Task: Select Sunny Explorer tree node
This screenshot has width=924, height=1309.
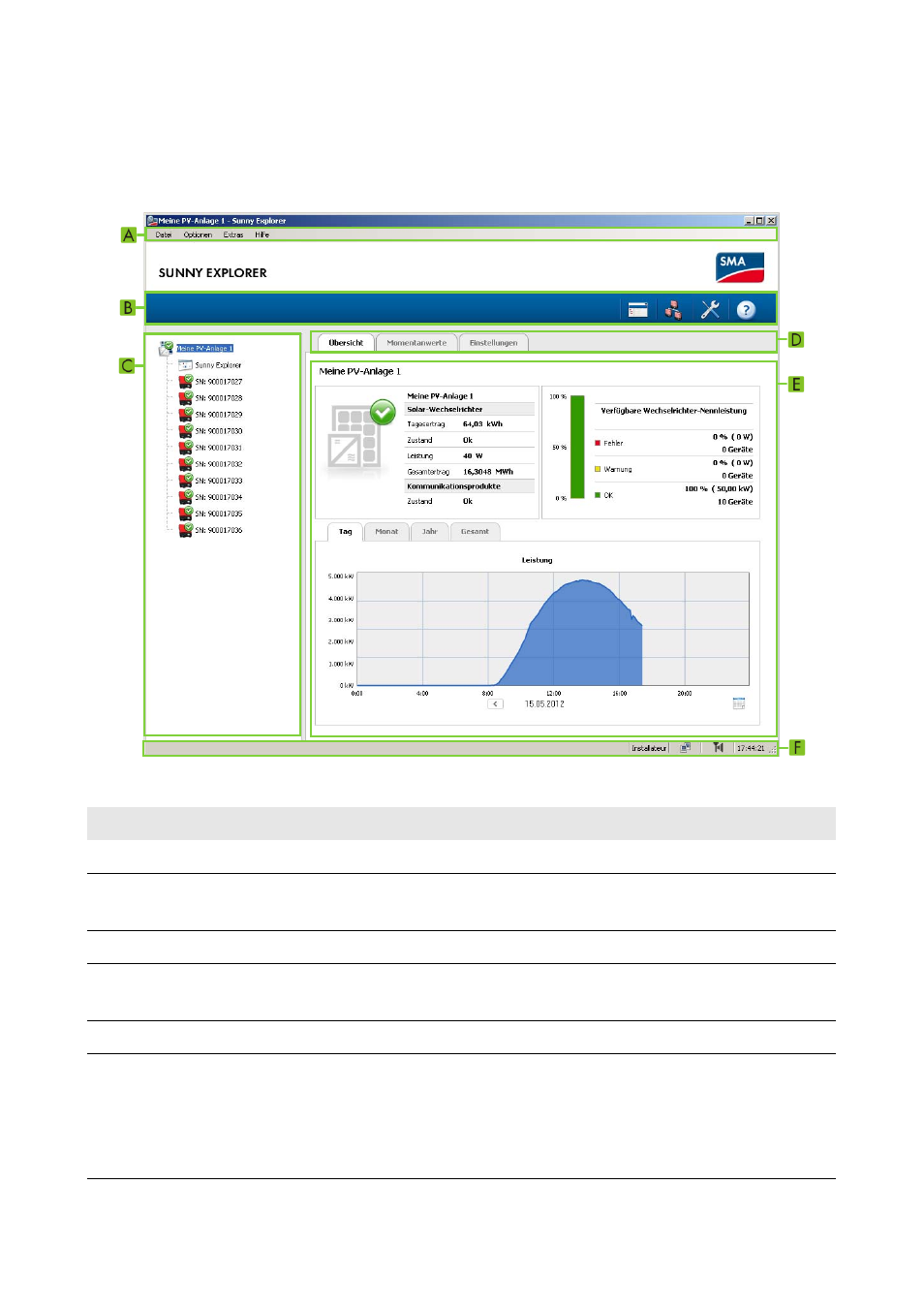Action: point(218,365)
